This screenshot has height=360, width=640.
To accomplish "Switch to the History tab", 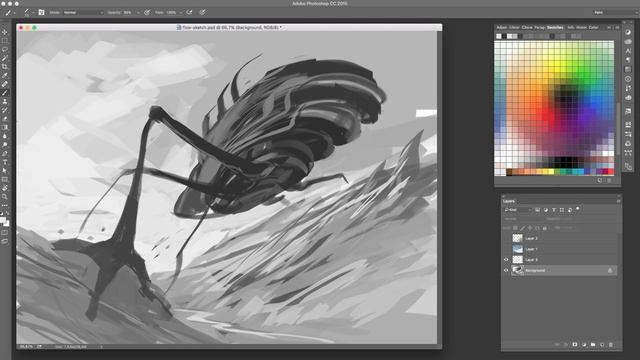I will click(581, 27).
